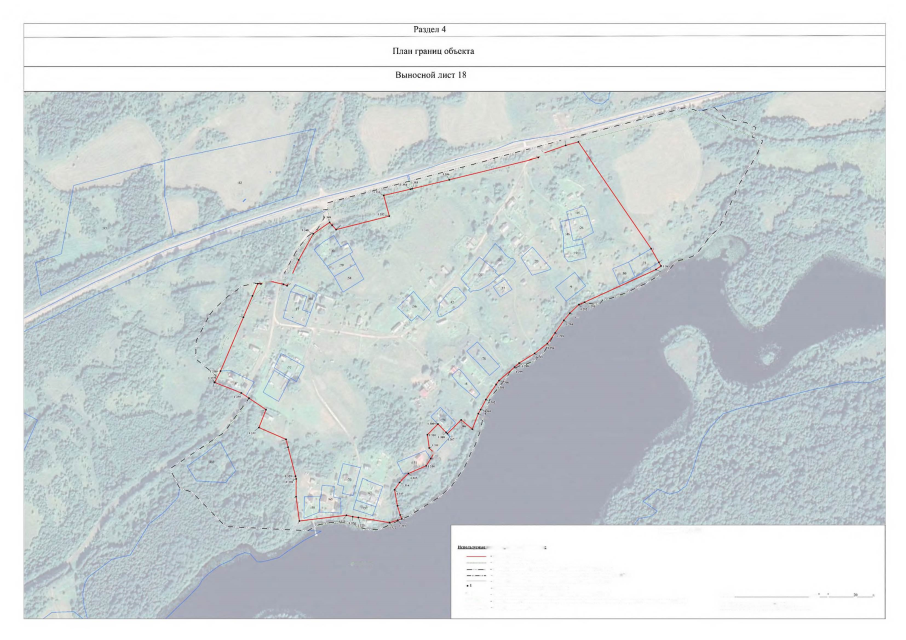
Task: Click the black point symbol in legend
Action: click(469, 587)
